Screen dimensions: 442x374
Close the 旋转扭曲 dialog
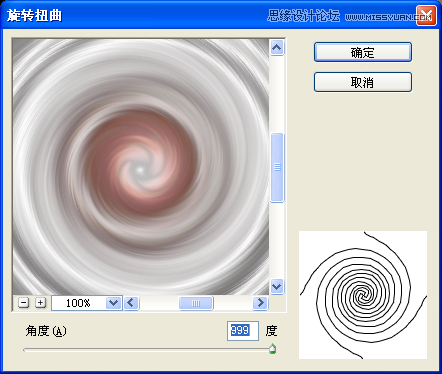pyautogui.click(x=426, y=15)
